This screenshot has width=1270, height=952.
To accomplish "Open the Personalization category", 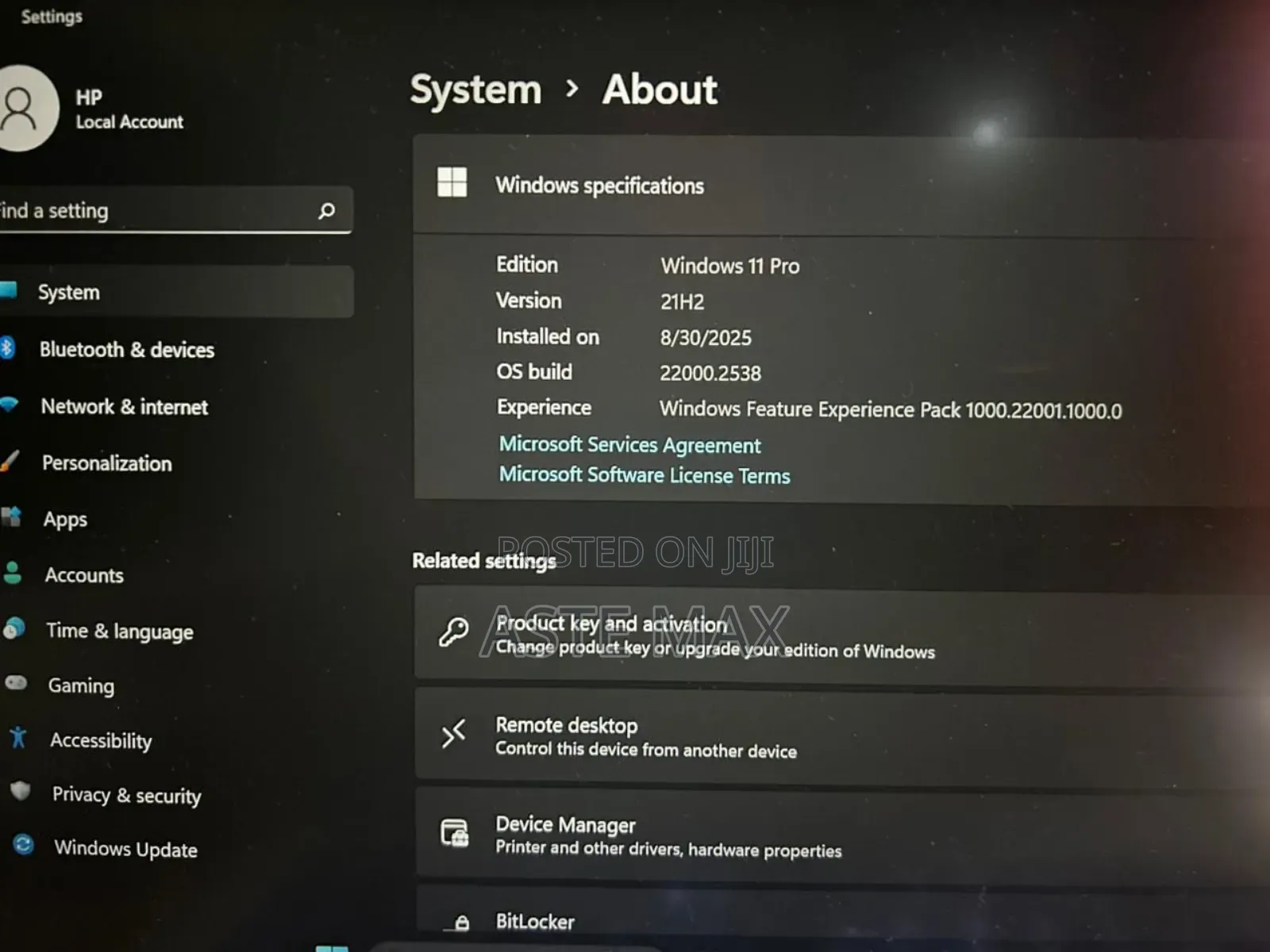I will (106, 463).
